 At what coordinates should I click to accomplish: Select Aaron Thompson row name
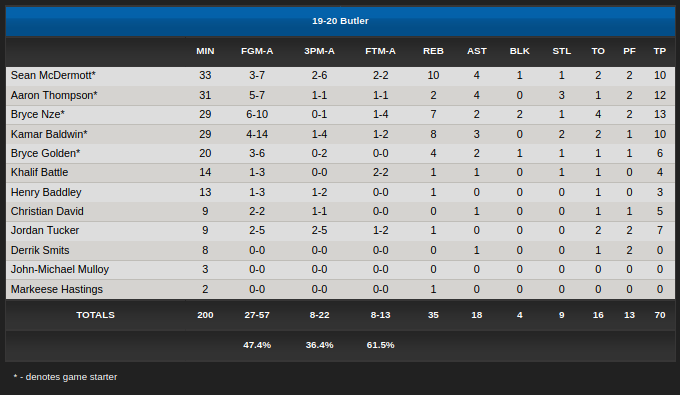(54, 95)
